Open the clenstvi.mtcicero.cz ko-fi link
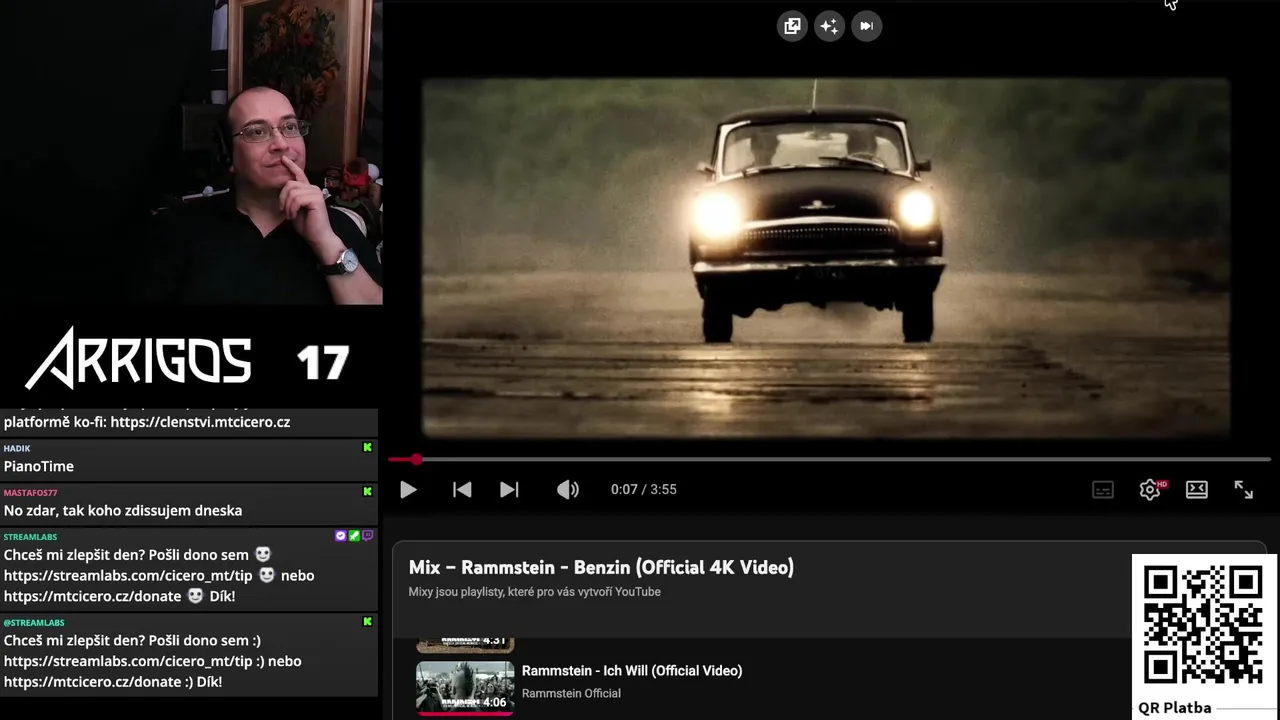 [200, 422]
